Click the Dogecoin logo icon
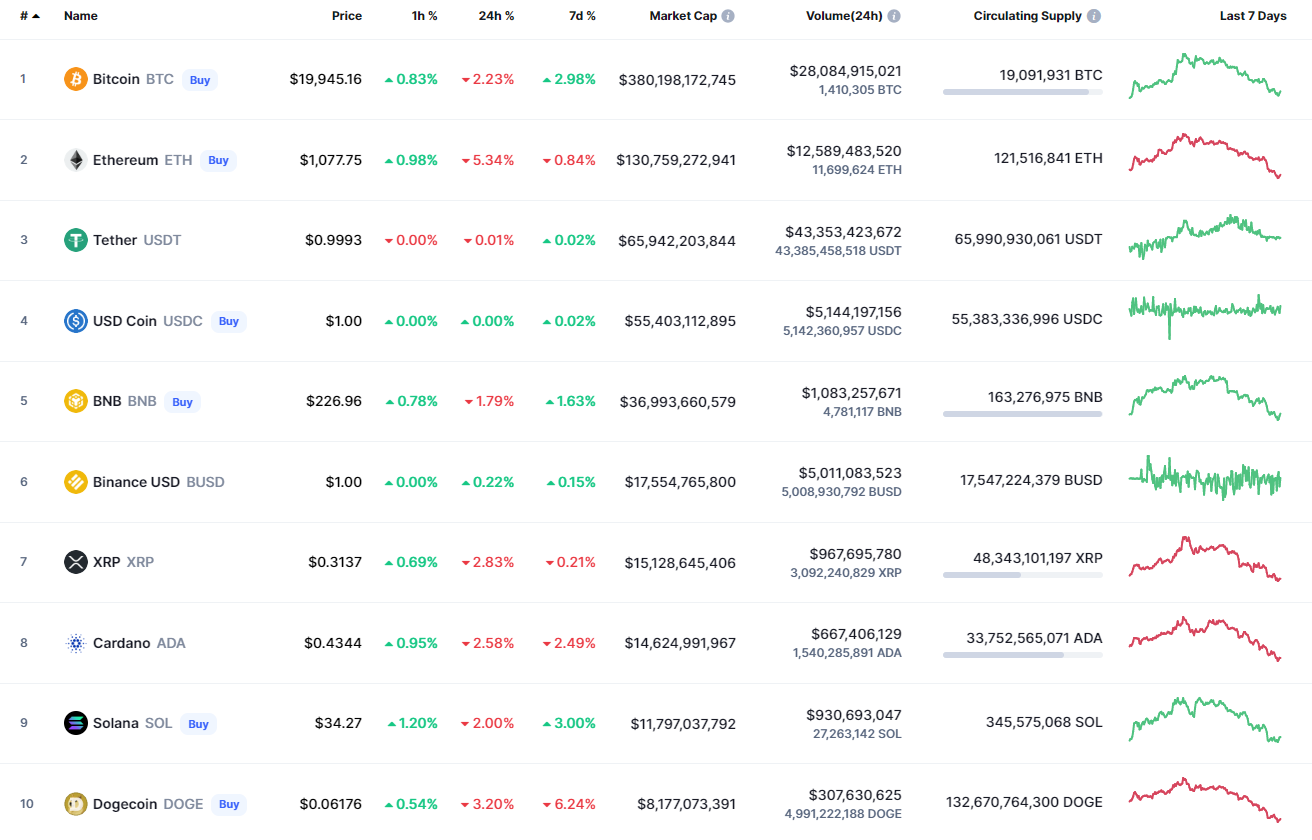 (x=76, y=804)
